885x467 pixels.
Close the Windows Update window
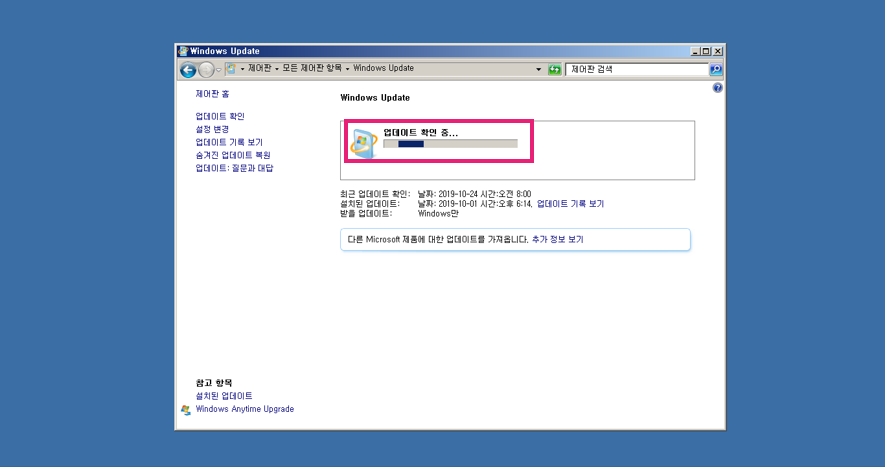point(717,51)
